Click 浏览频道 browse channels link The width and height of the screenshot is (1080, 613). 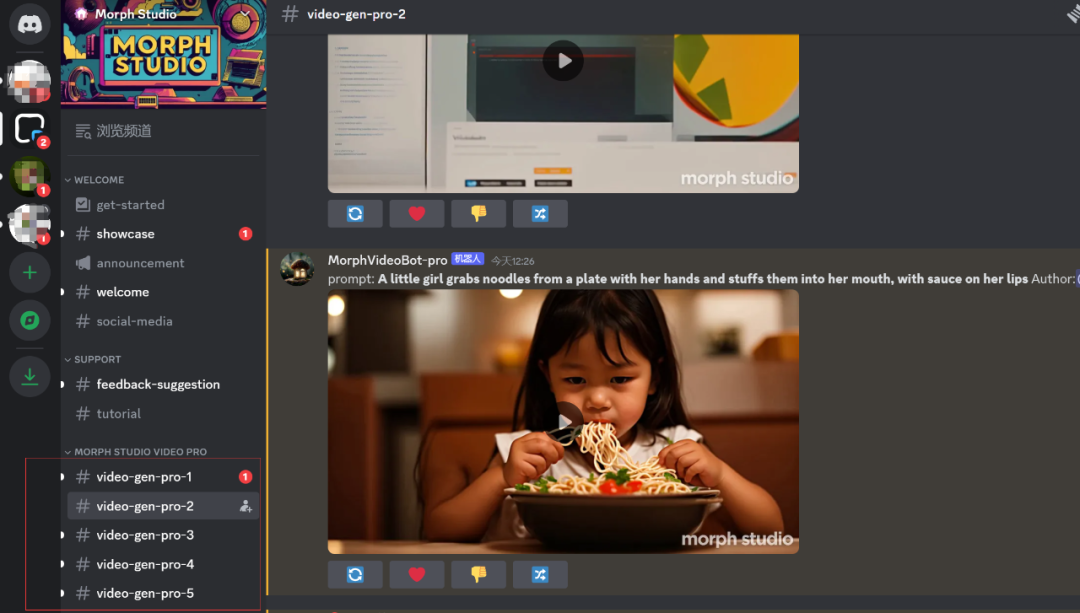124,131
